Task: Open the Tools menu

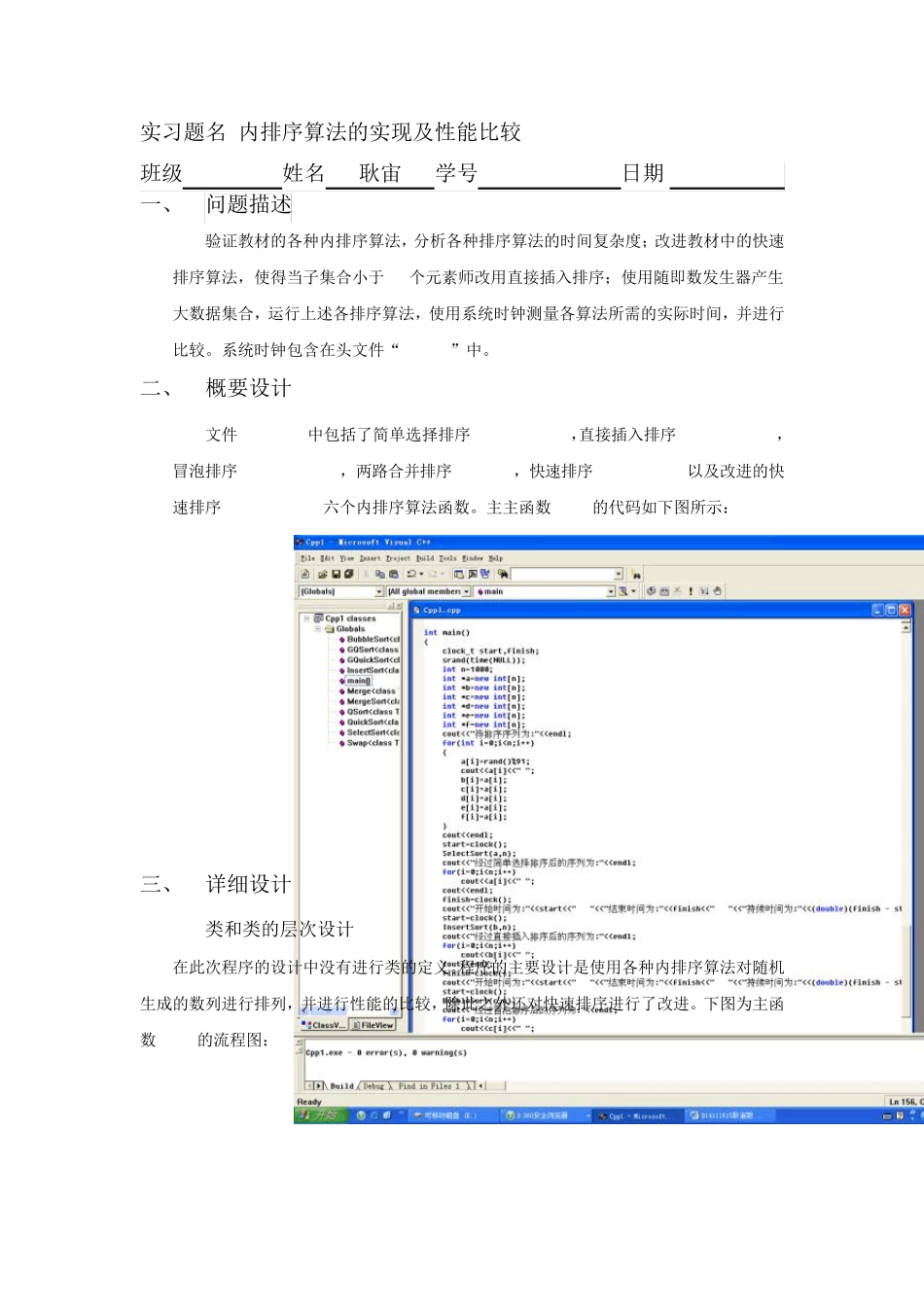Action: click(447, 558)
